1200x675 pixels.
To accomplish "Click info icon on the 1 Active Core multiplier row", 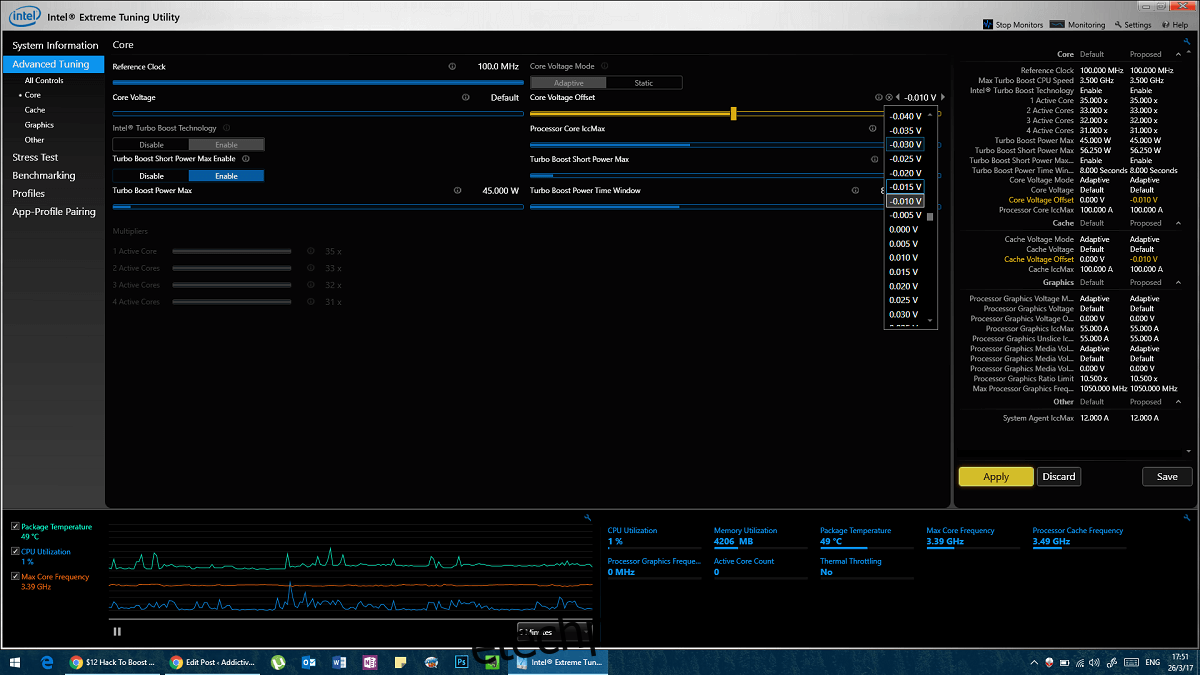I will (x=311, y=251).
